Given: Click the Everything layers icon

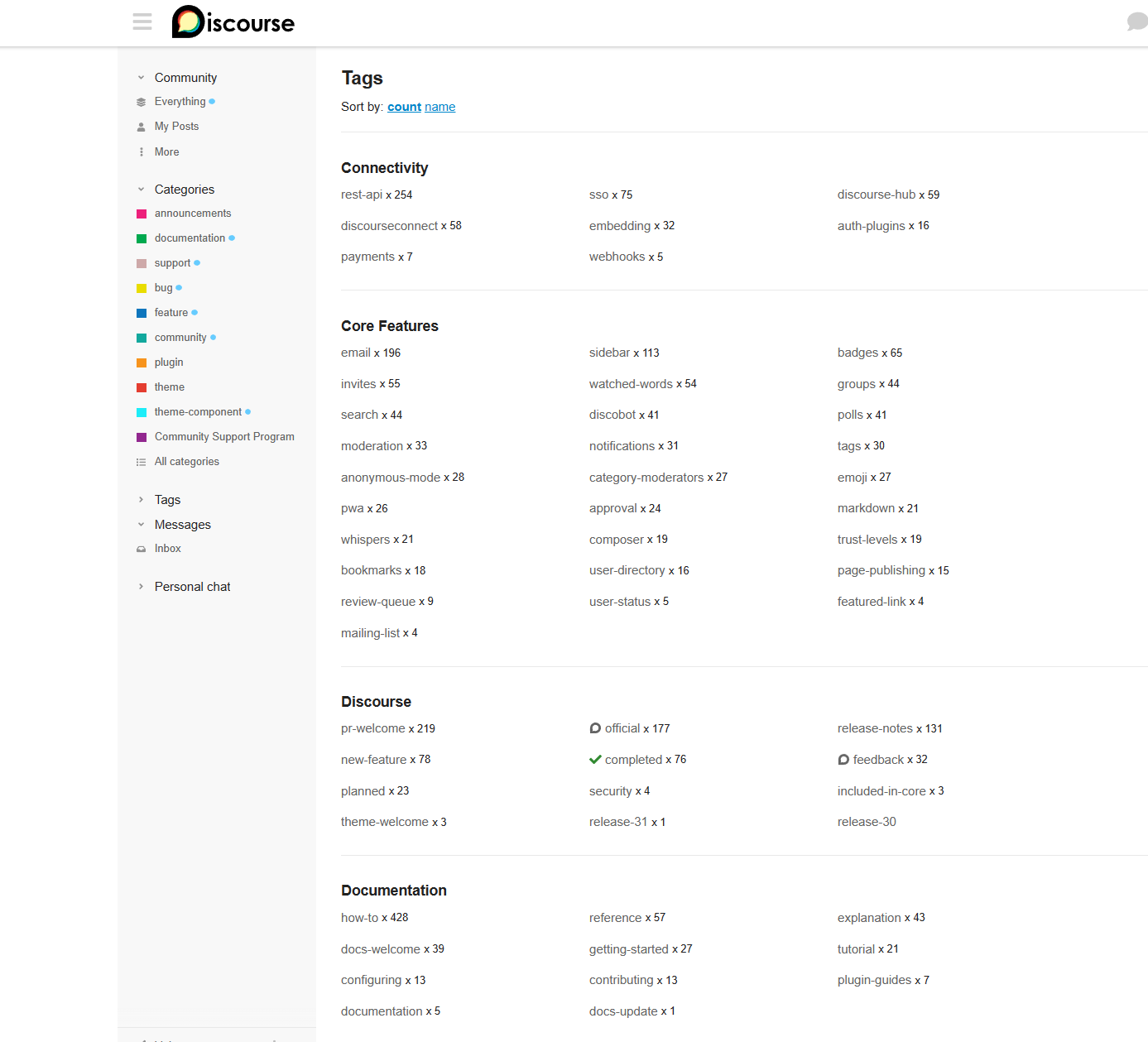Looking at the screenshot, I should click(x=141, y=103).
